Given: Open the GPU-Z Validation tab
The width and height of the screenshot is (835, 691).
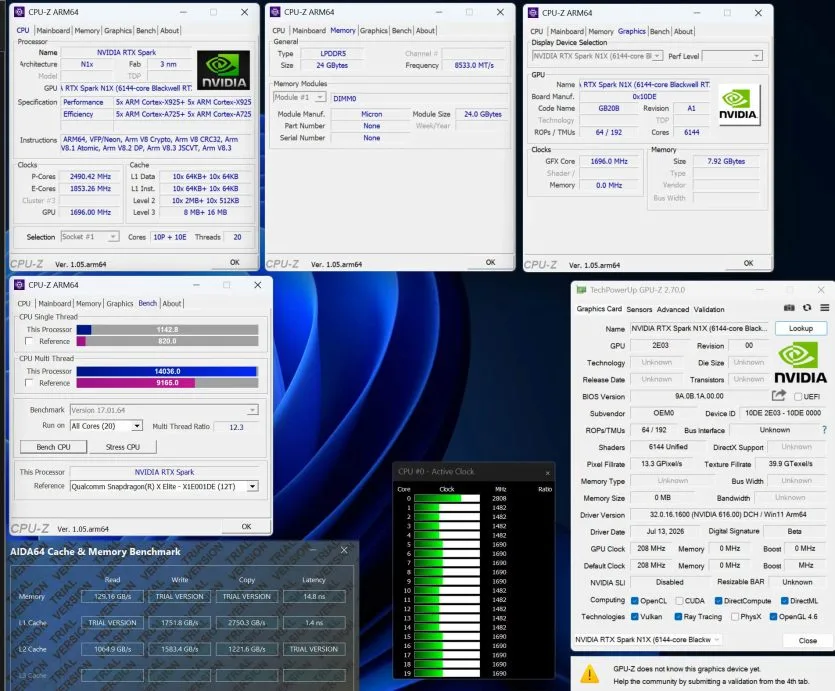Looking at the screenshot, I should (709, 309).
